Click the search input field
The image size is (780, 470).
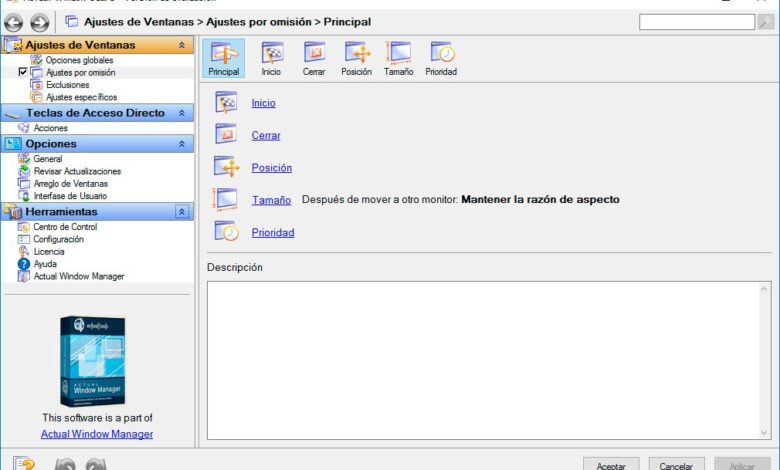pos(697,22)
